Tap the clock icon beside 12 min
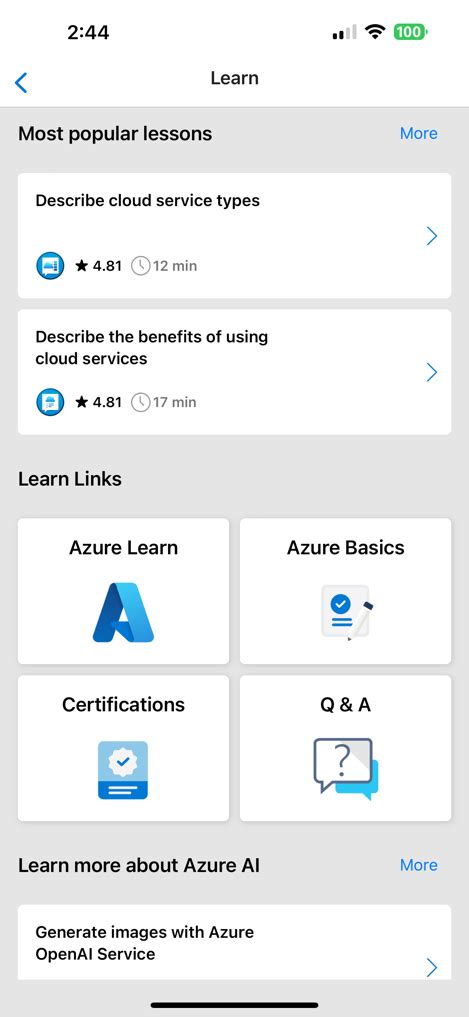Viewport: 469px width, 1017px height. click(x=141, y=266)
